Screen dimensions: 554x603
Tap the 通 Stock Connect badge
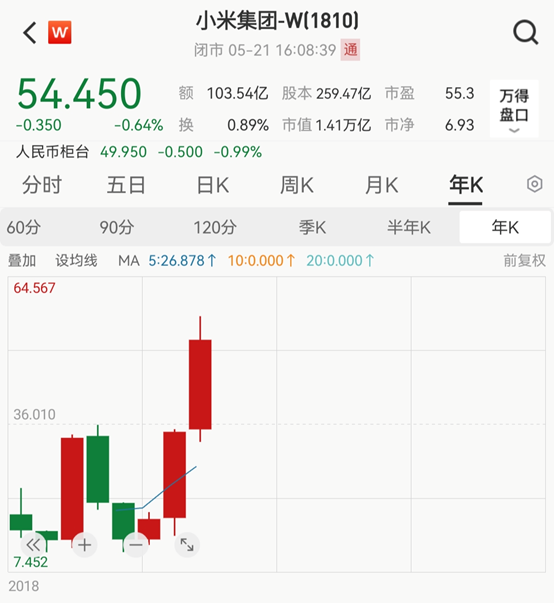pos(350,50)
